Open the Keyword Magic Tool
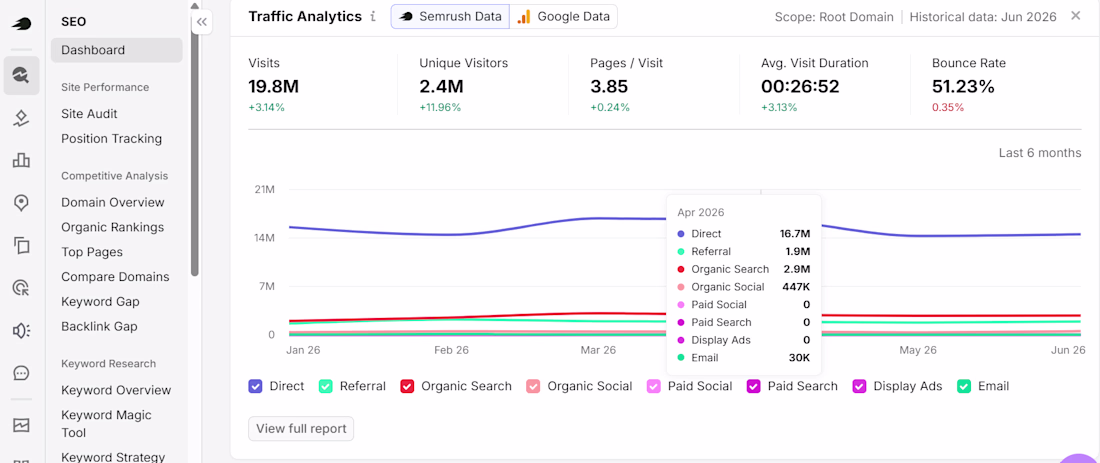The image size is (1100, 463). [107, 424]
